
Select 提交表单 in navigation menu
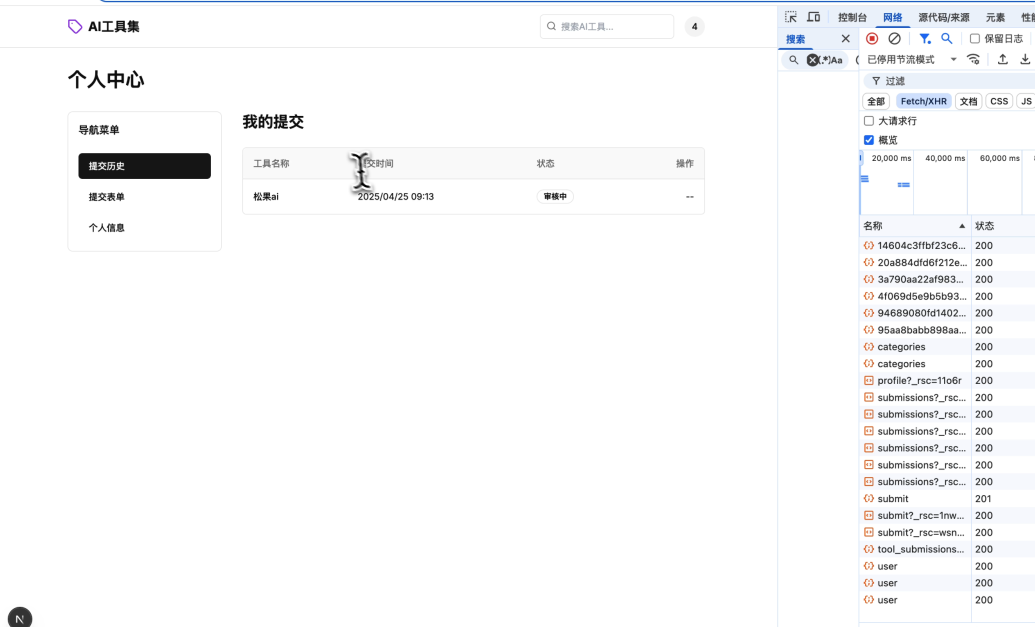coord(107,197)
